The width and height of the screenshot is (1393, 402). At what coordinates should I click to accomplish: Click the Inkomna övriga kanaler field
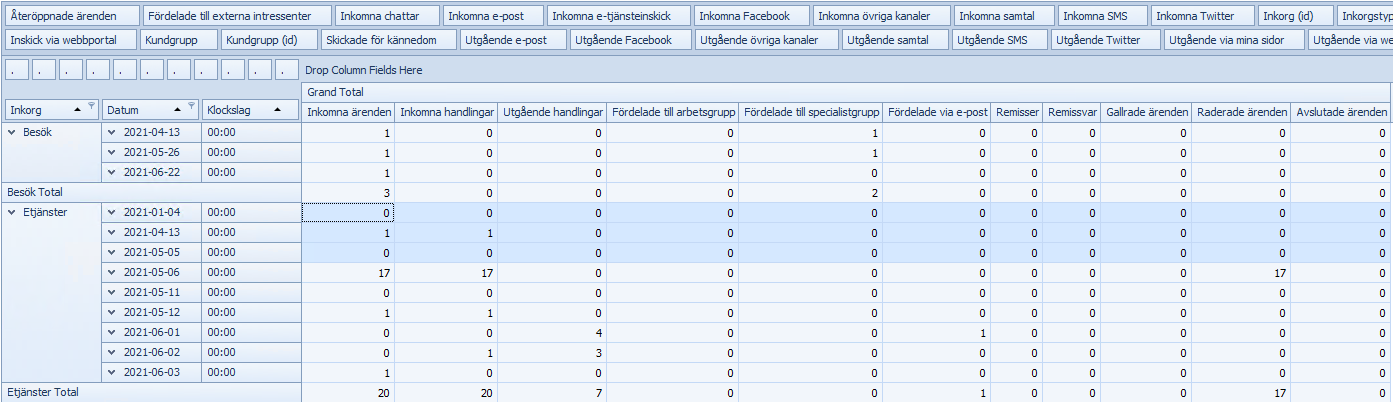pyautogui.click(x=881, y=16)
